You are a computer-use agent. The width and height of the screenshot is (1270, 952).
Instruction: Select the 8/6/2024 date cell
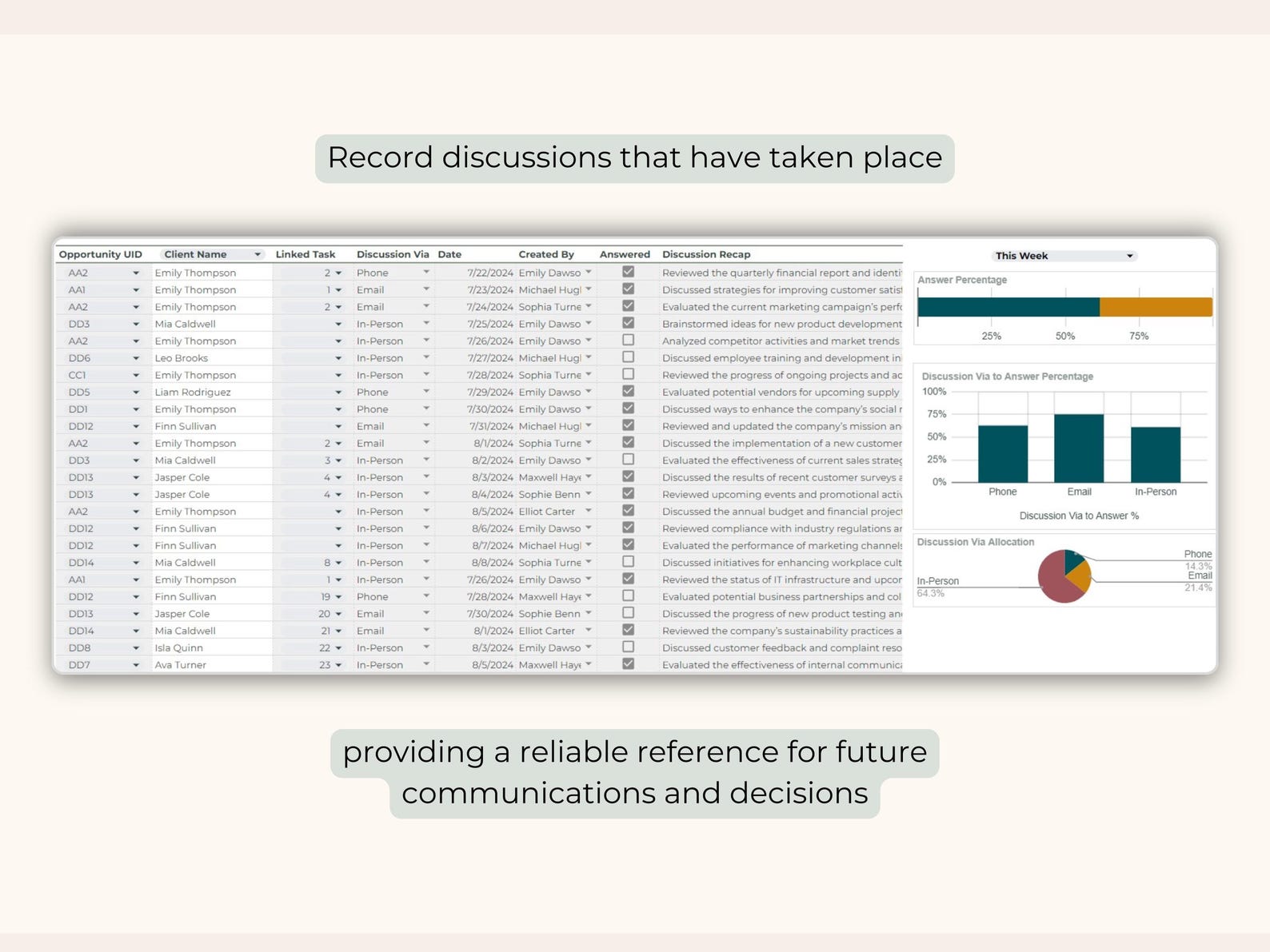tap(475, 528)
